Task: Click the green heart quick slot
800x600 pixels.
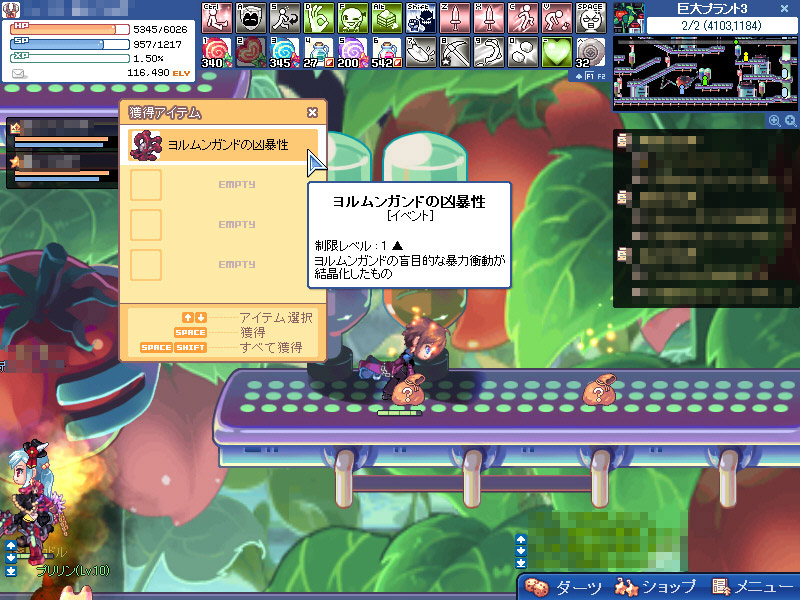Action: (557, 52)
